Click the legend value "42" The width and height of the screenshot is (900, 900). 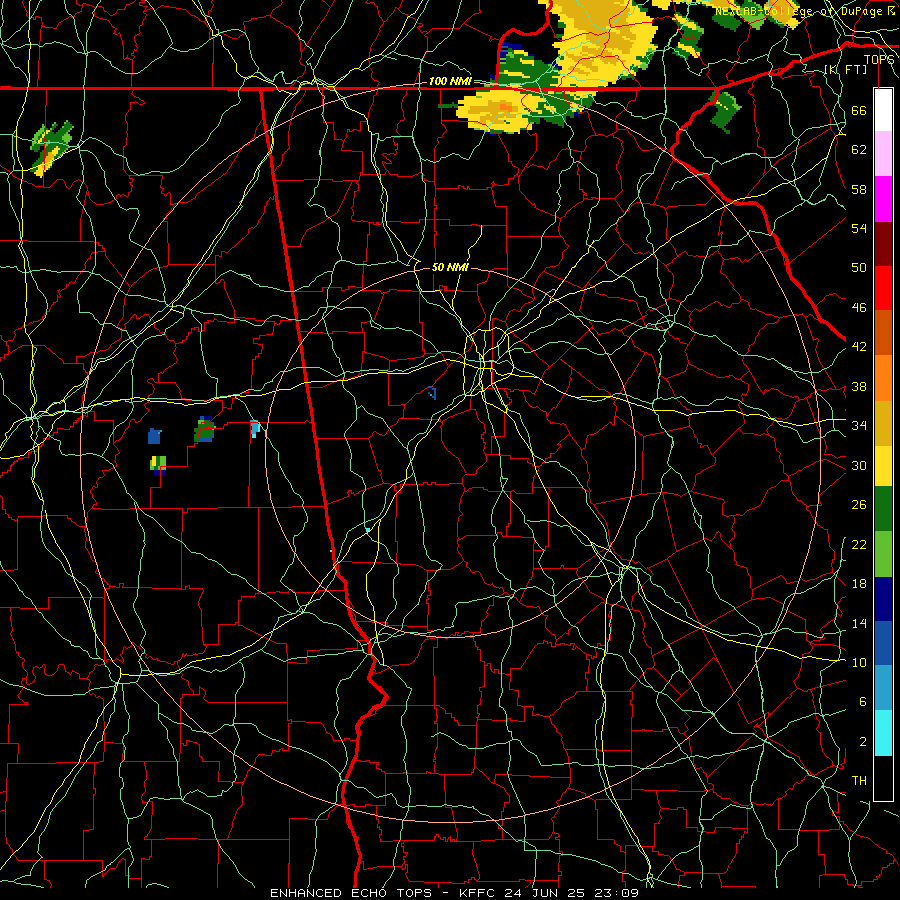(x=859, y=347)
